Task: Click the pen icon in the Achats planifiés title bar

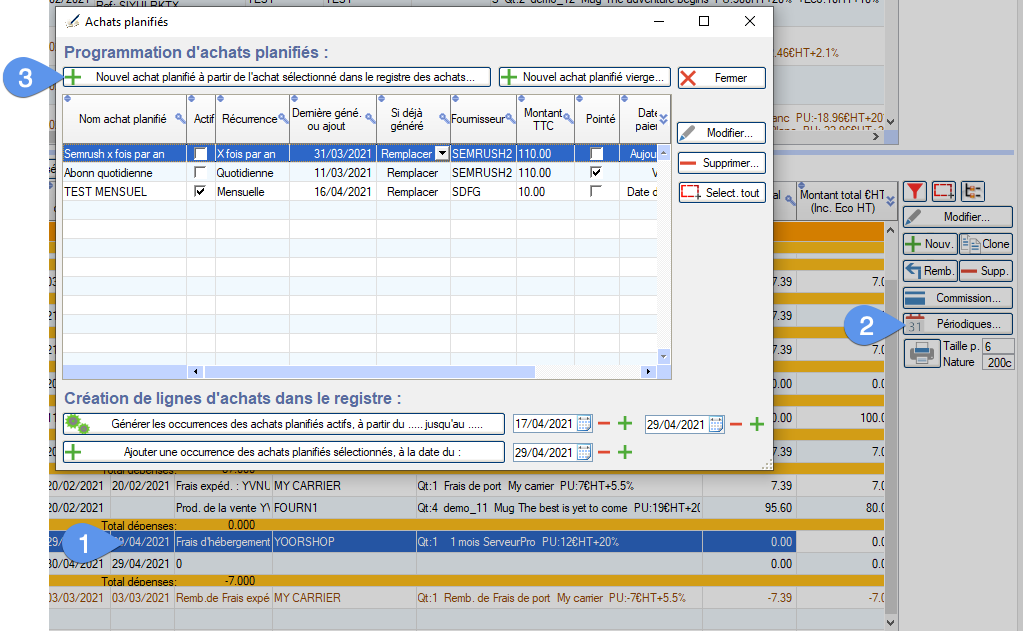Action: [72, 22]
